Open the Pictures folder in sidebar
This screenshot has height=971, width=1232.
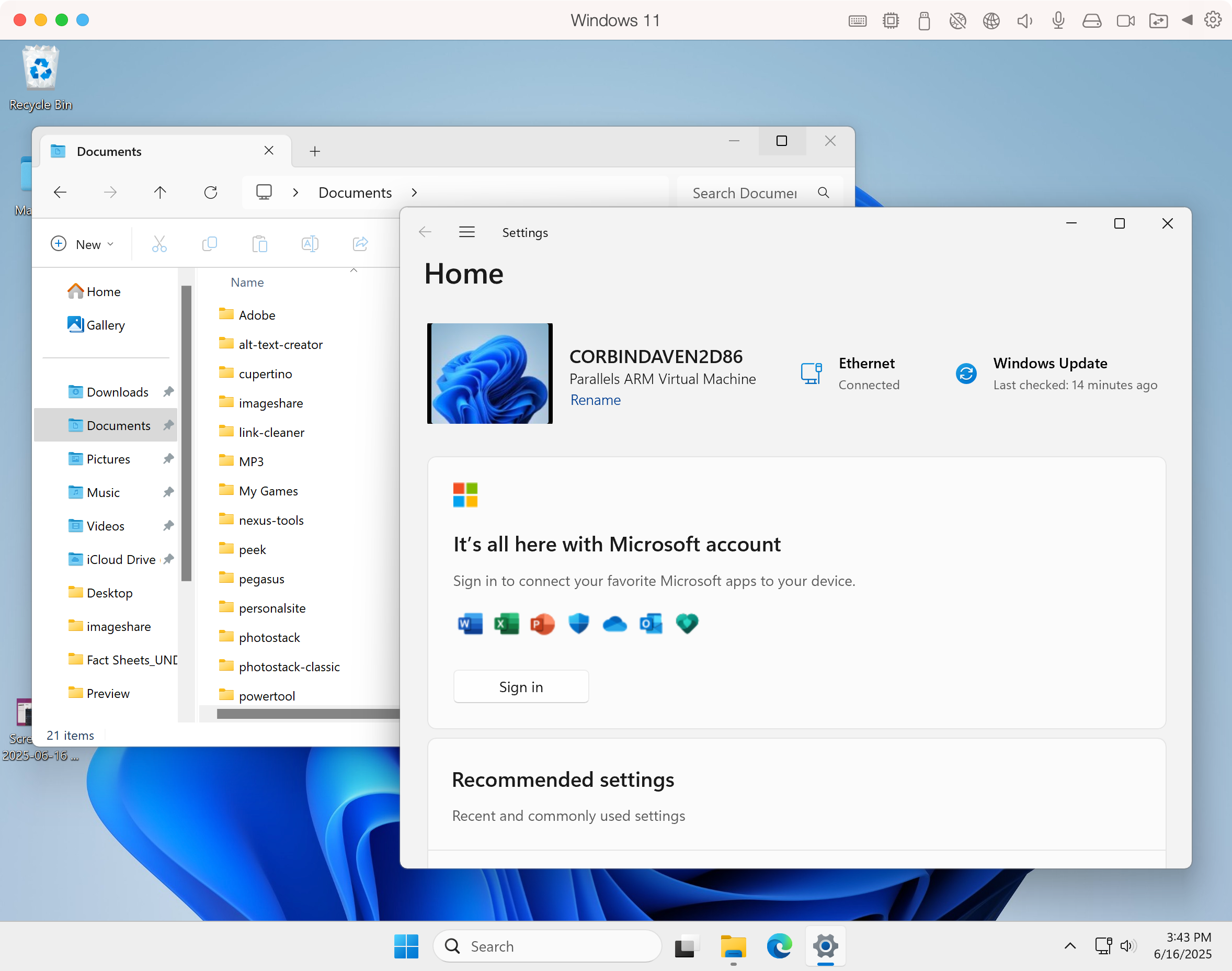click(x=108, y=459)
